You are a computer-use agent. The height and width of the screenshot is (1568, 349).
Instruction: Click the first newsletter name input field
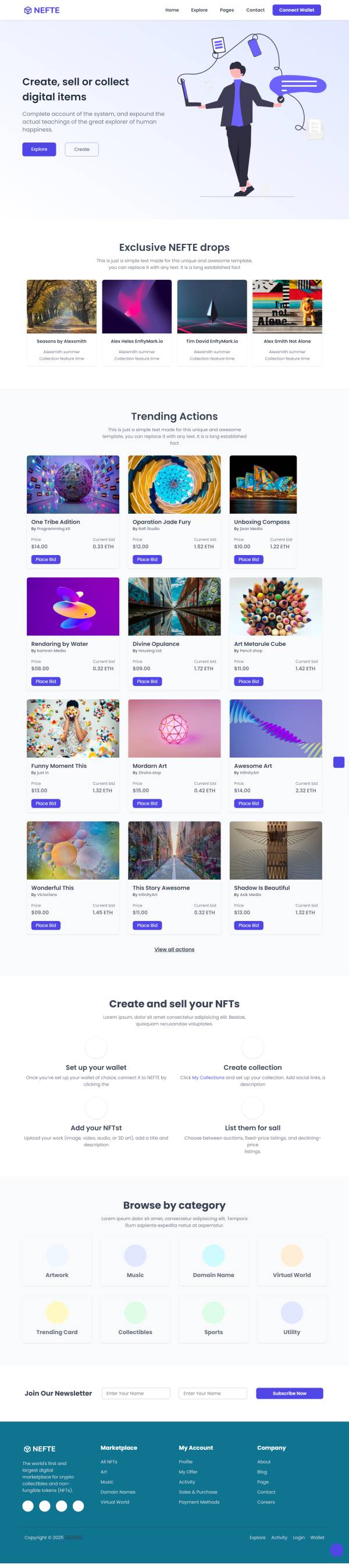pyautogui.click(x=136, y=1393)
